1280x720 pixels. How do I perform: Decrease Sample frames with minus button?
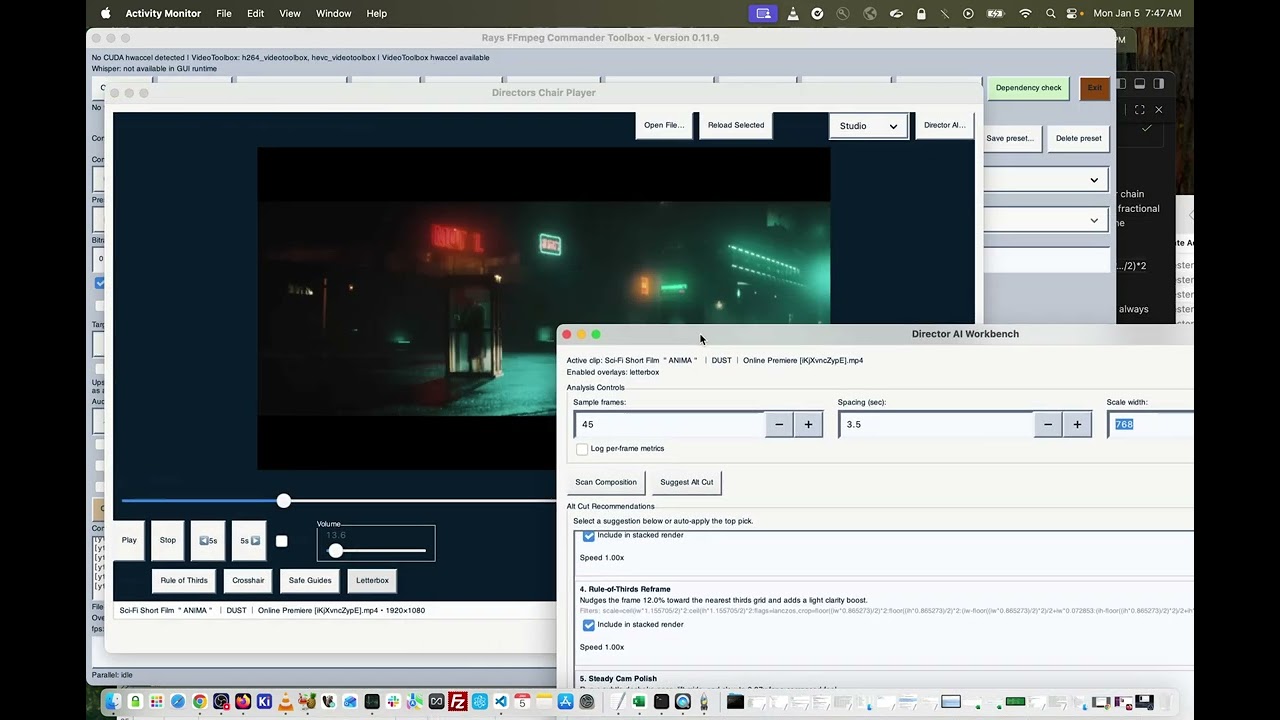(x=779, y=425)
